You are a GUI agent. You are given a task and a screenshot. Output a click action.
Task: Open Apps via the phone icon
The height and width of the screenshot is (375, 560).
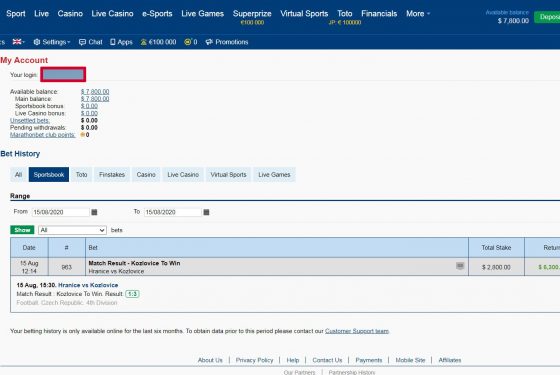(x=113, y=42)
